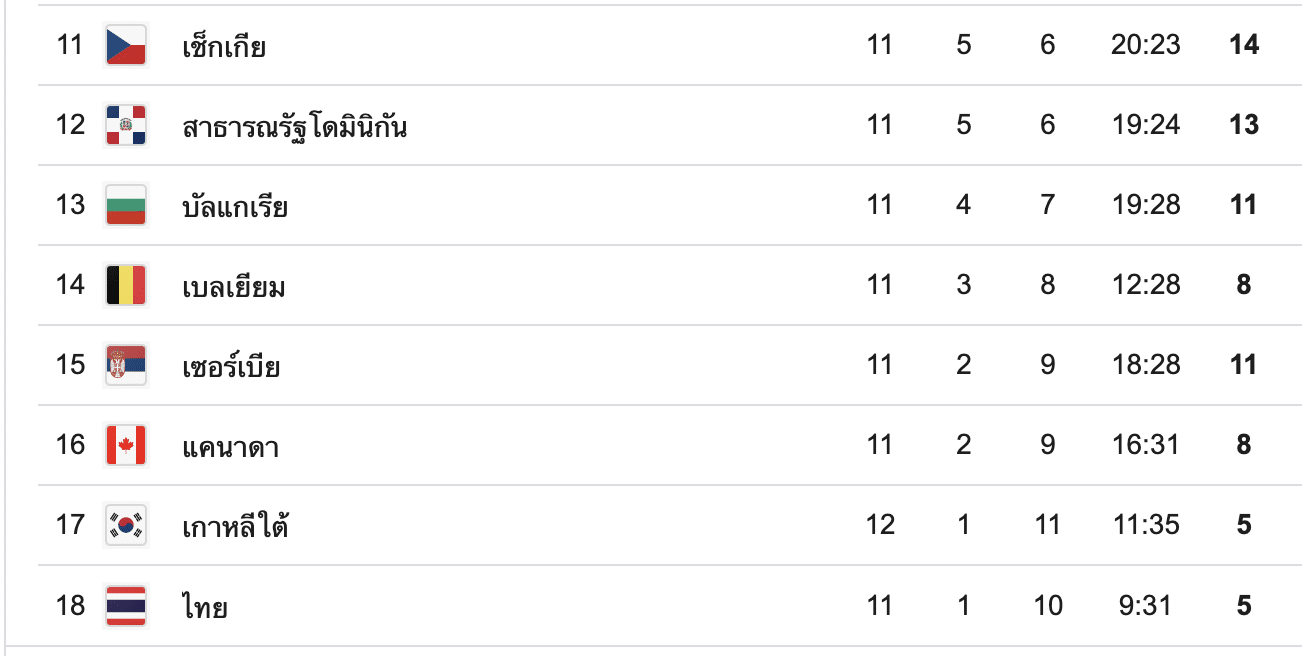Click the Belgium flag icon
1302x656 pixels.
point(126,285)
